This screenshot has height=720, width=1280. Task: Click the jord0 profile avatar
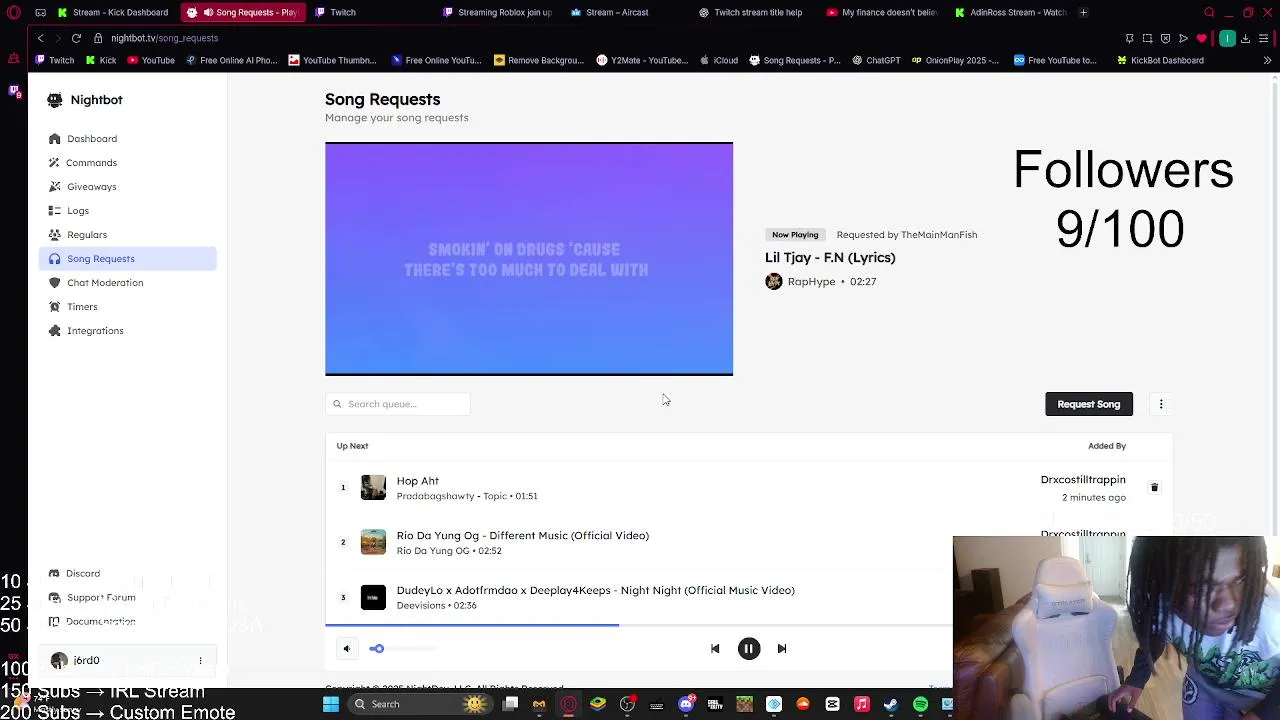pos(59,661)
